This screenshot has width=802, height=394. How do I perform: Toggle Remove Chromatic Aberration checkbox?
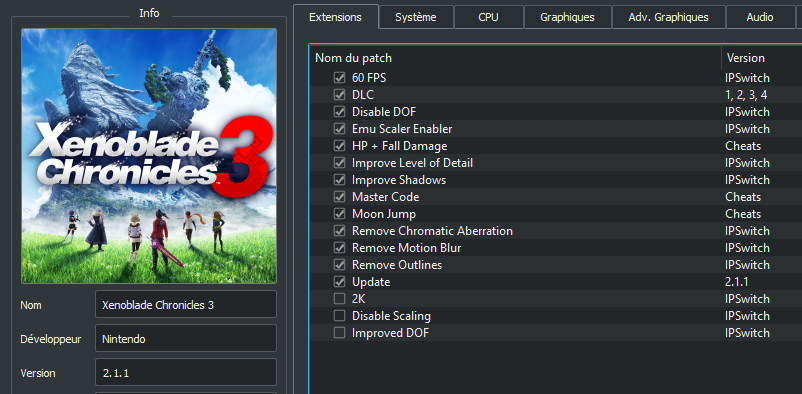point(339,231)
